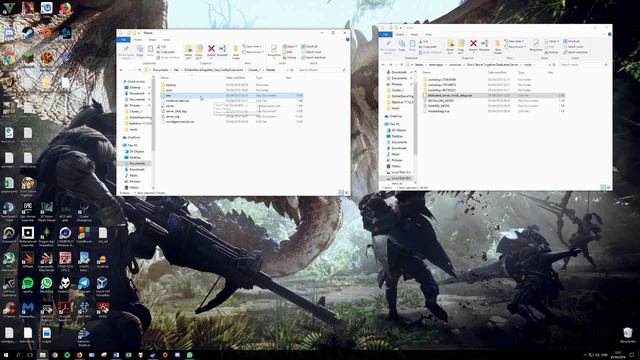Create a New folder in the mods window
This screenshot has width=640, height=360.
[498, 46]
